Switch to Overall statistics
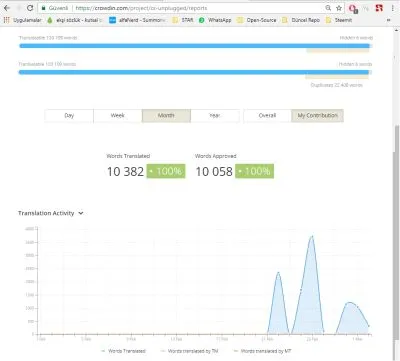 [267, 116]
